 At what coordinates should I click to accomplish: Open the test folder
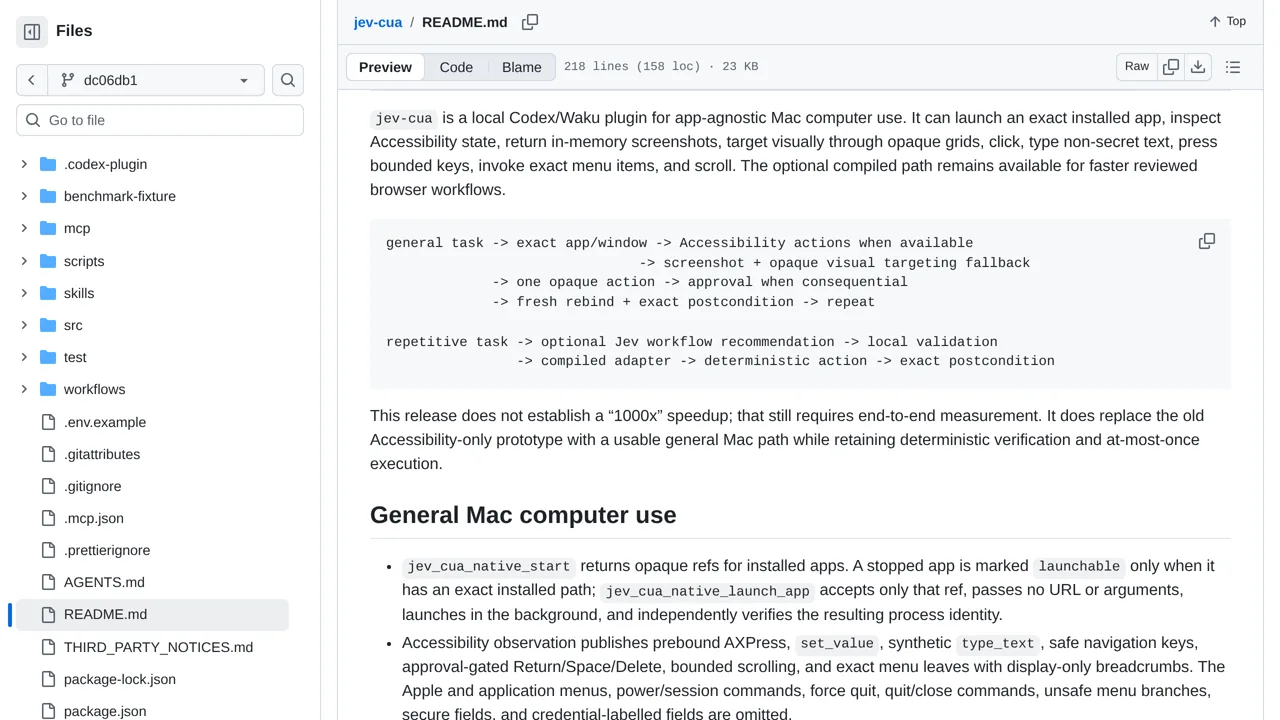coord(75,357)
